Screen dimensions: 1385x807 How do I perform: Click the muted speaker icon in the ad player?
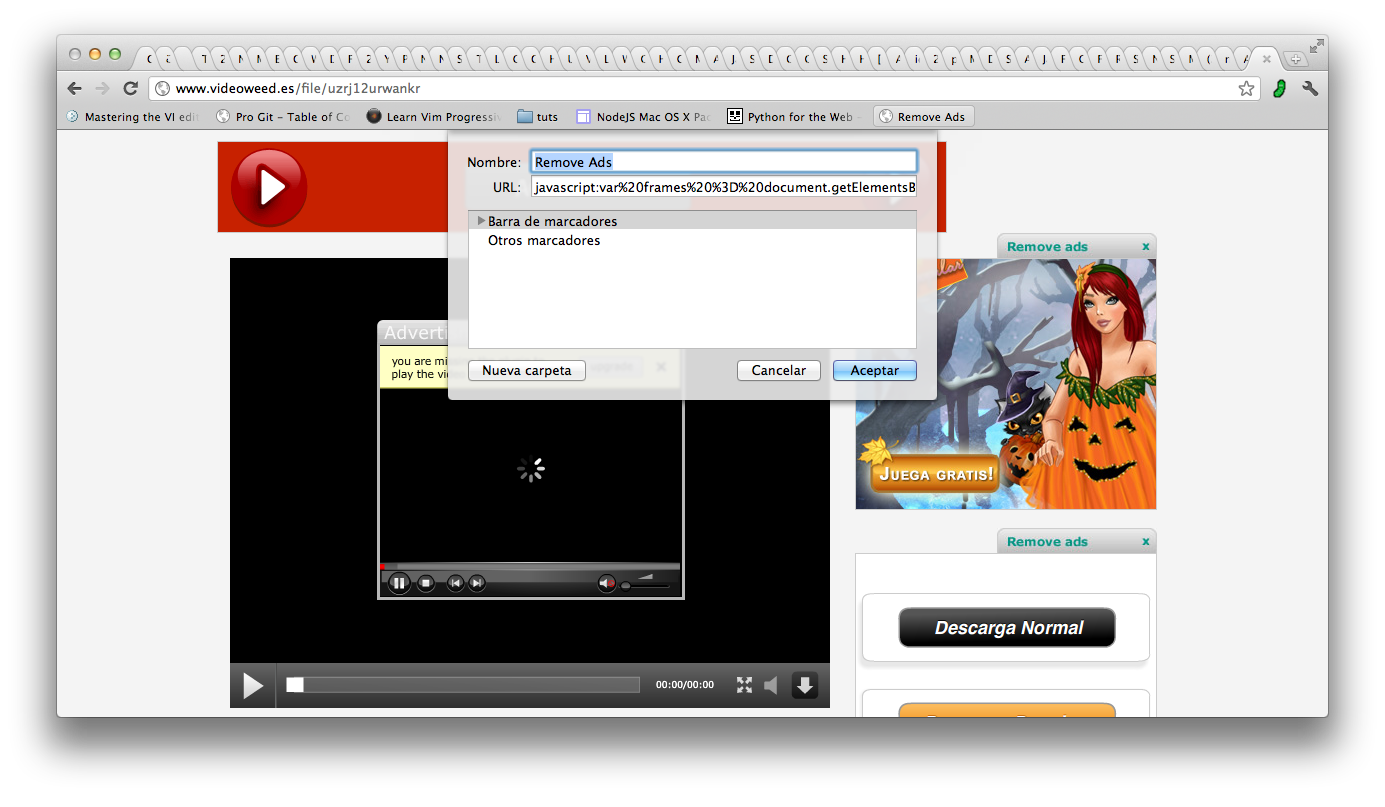606,583
